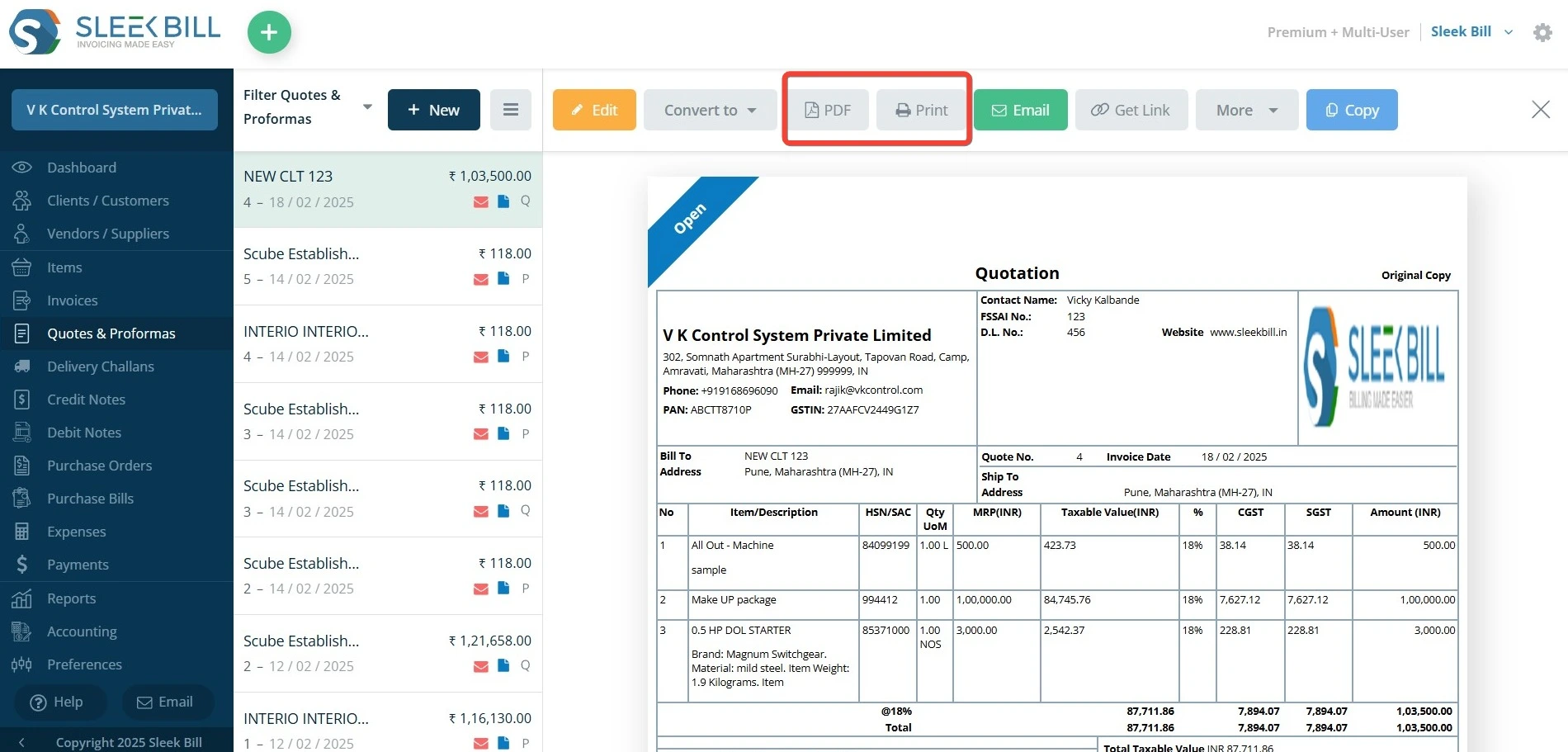
Task: Click the Reports chart icon
Action: pos(22,598)
